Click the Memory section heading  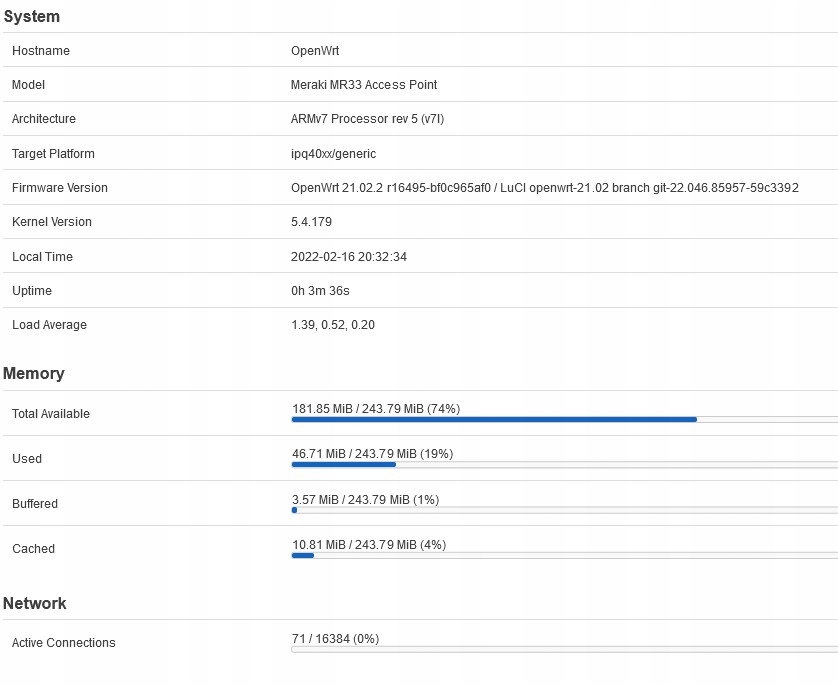(34, 373)
